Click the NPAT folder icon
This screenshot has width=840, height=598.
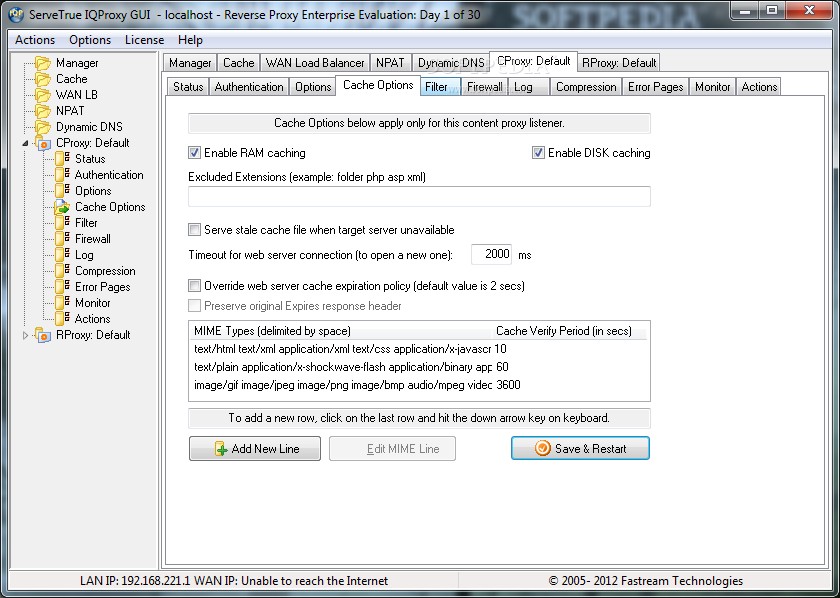coord(43,111)
